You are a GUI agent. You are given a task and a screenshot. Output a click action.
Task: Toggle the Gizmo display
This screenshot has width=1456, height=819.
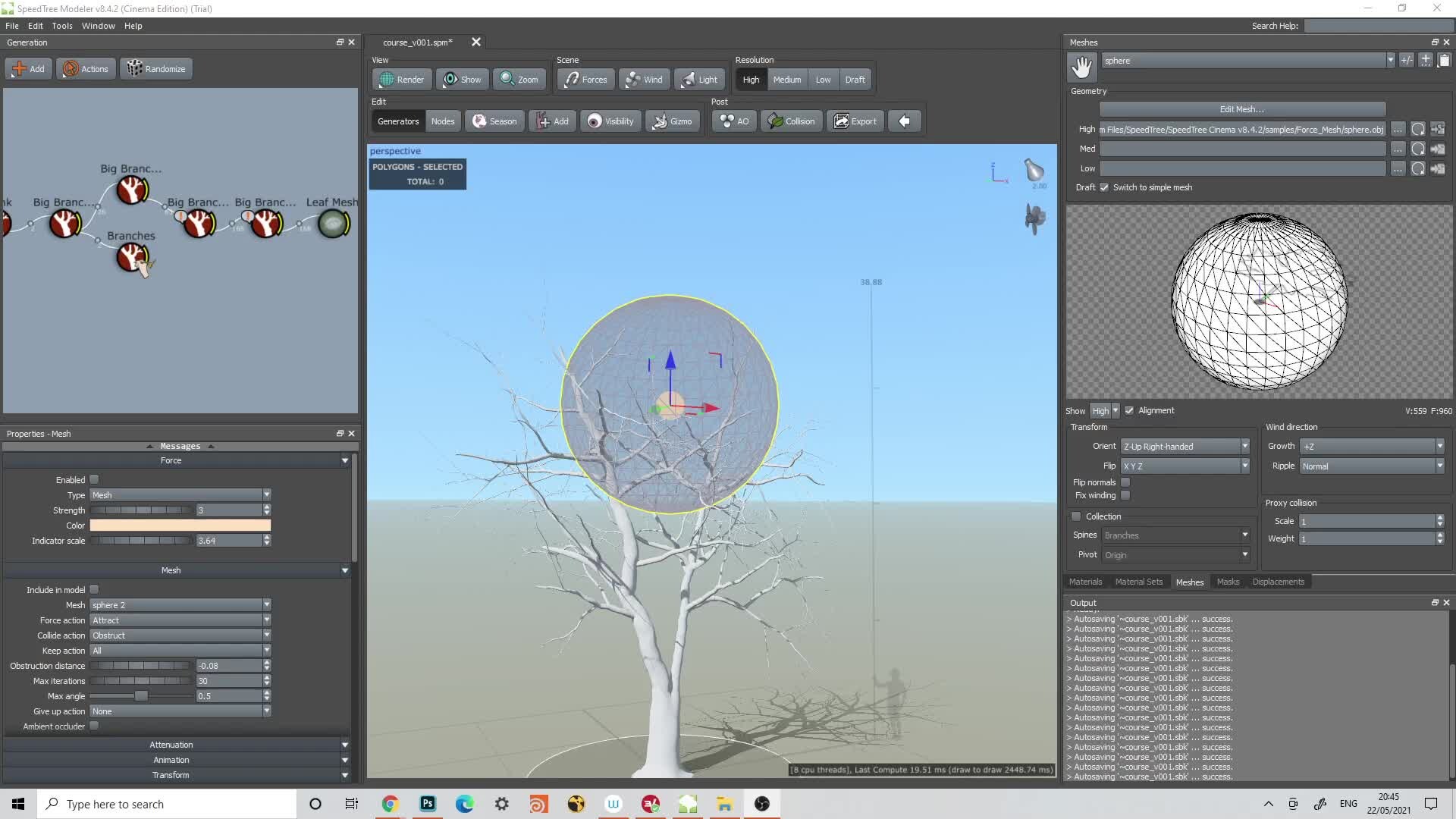point(672,121)
